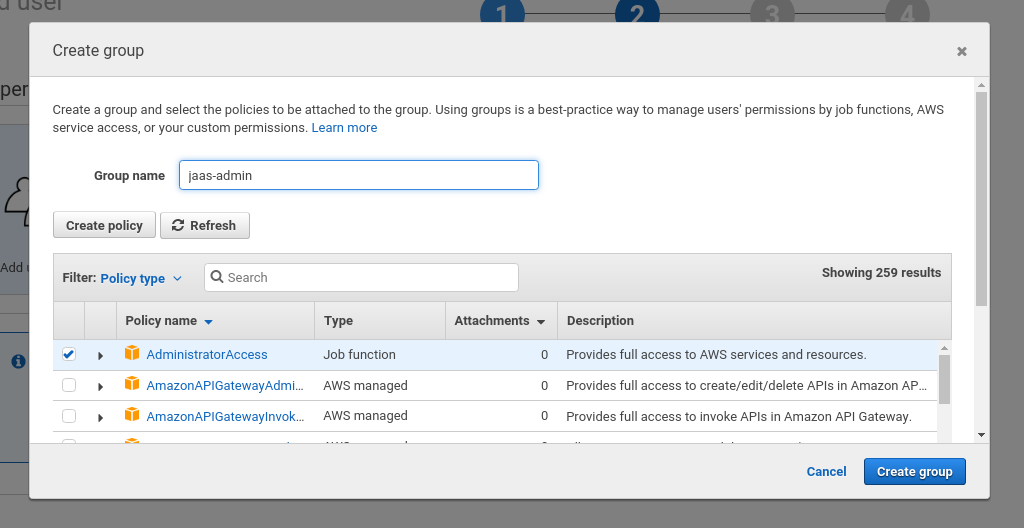Sort by Policy name column header

pos(216,321)
